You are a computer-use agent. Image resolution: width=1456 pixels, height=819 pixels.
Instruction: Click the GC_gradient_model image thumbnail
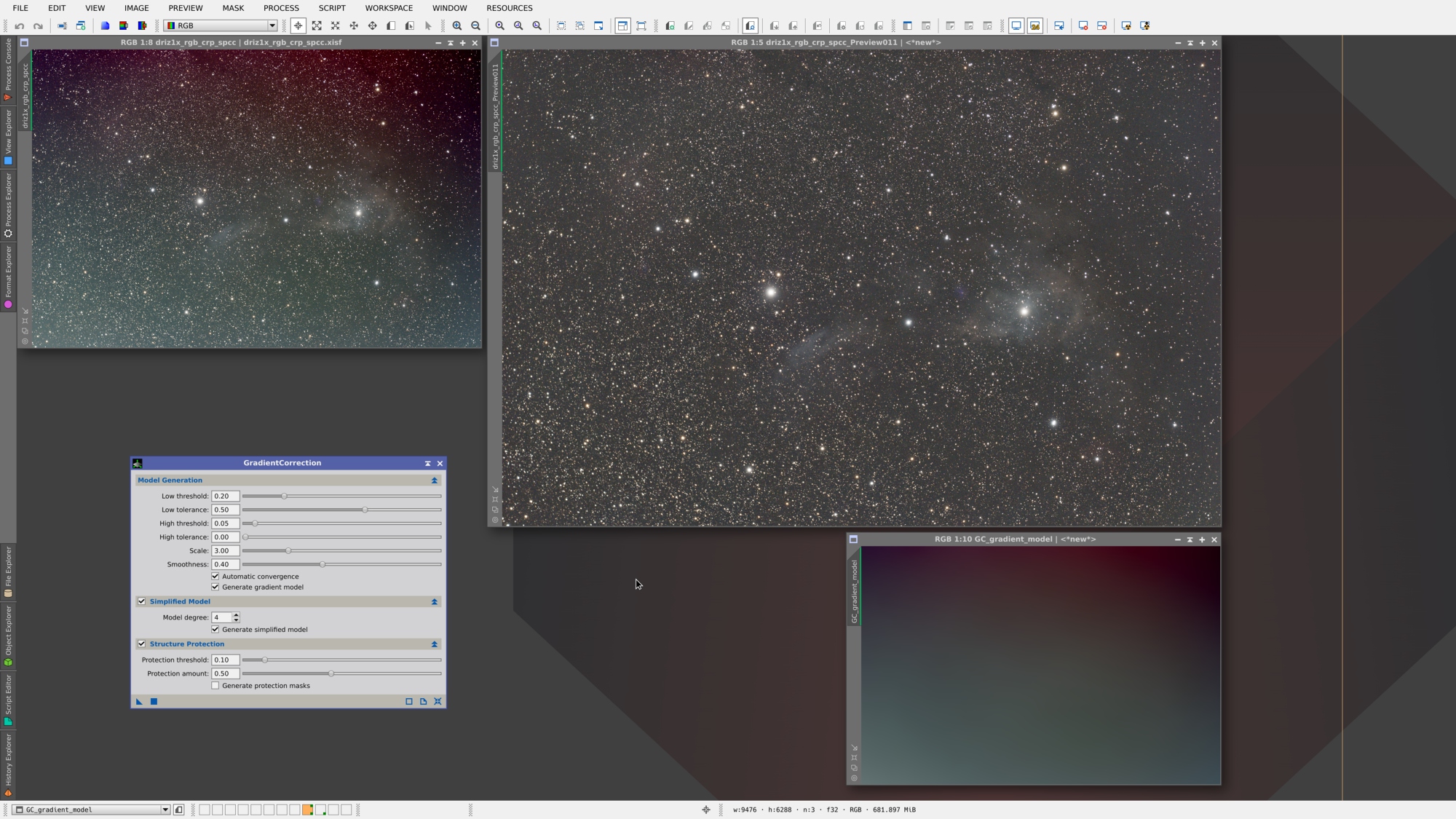click(x=1040, y=665)
